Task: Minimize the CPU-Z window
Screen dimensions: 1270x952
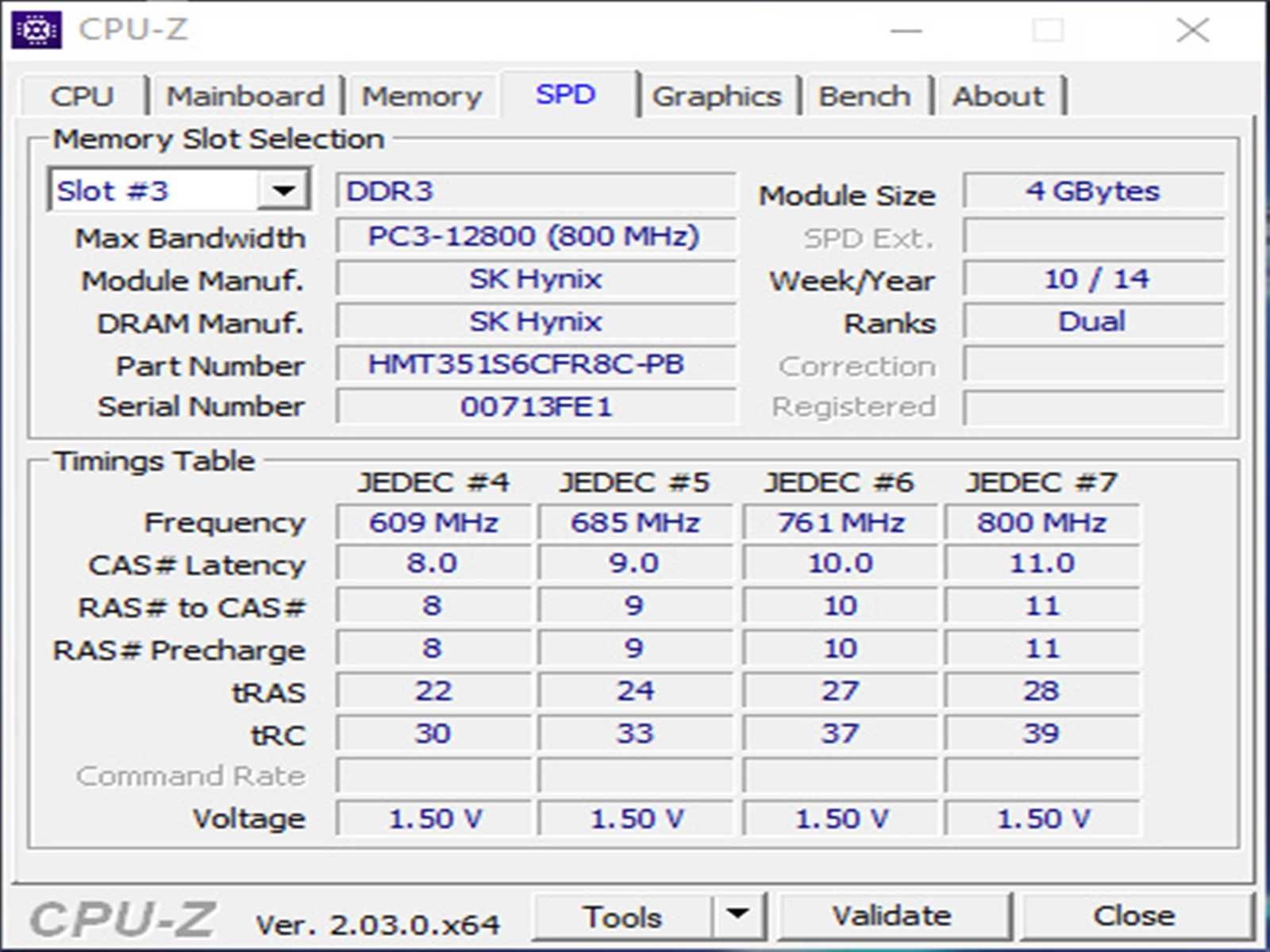Action: click(906, 30)
